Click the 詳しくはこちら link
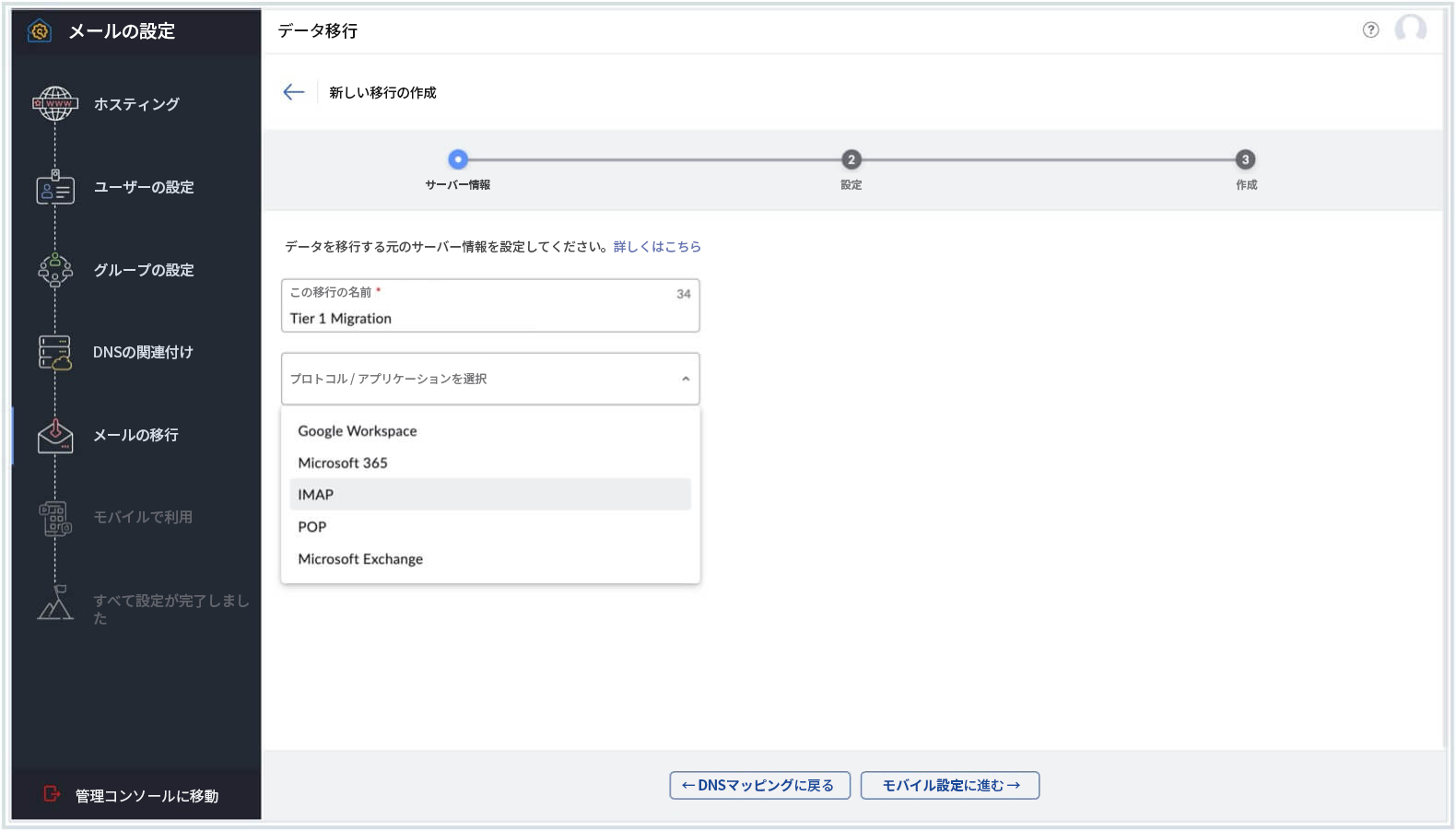 [x=657, y=247]
